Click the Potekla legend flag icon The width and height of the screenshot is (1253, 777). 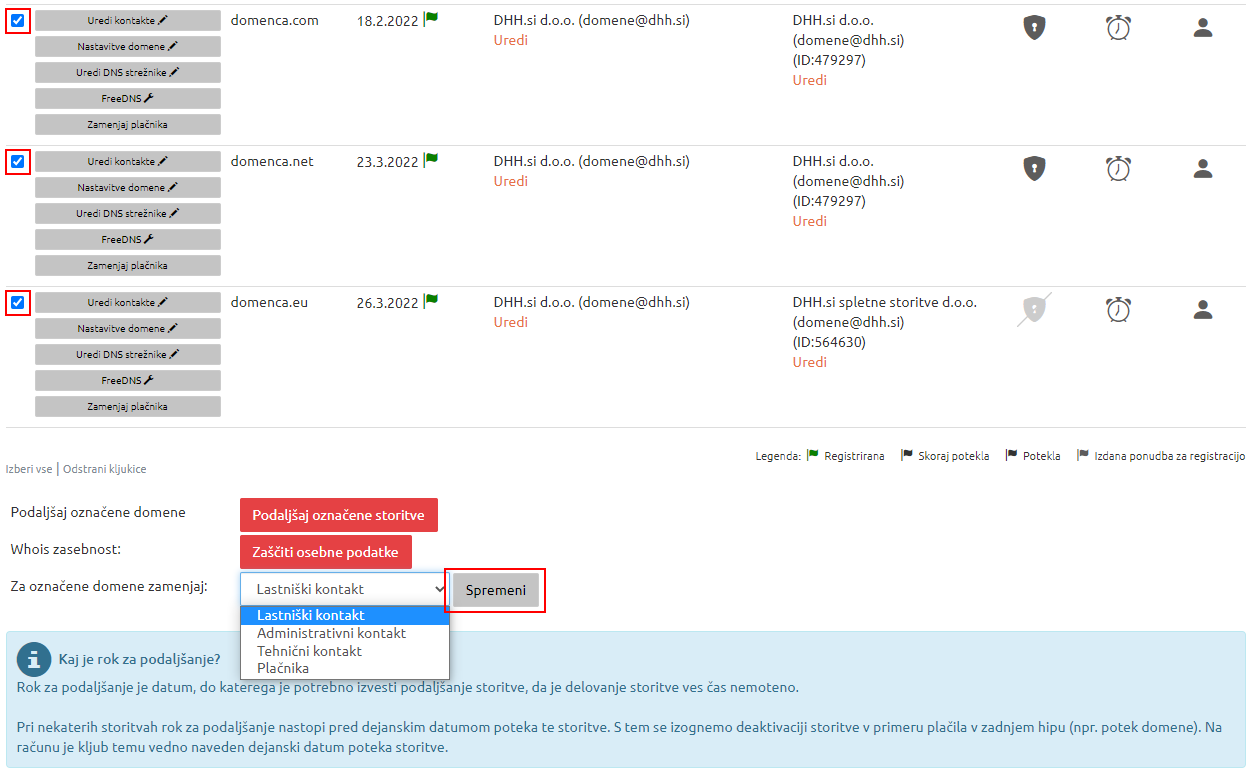(1011, 455)
